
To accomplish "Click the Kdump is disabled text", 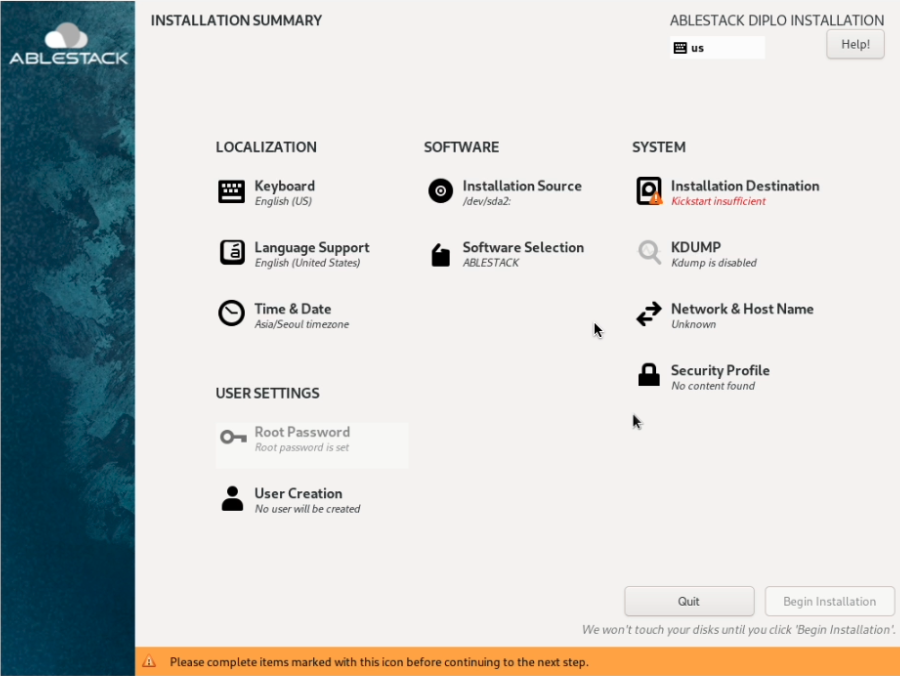I will pos(713,263).
